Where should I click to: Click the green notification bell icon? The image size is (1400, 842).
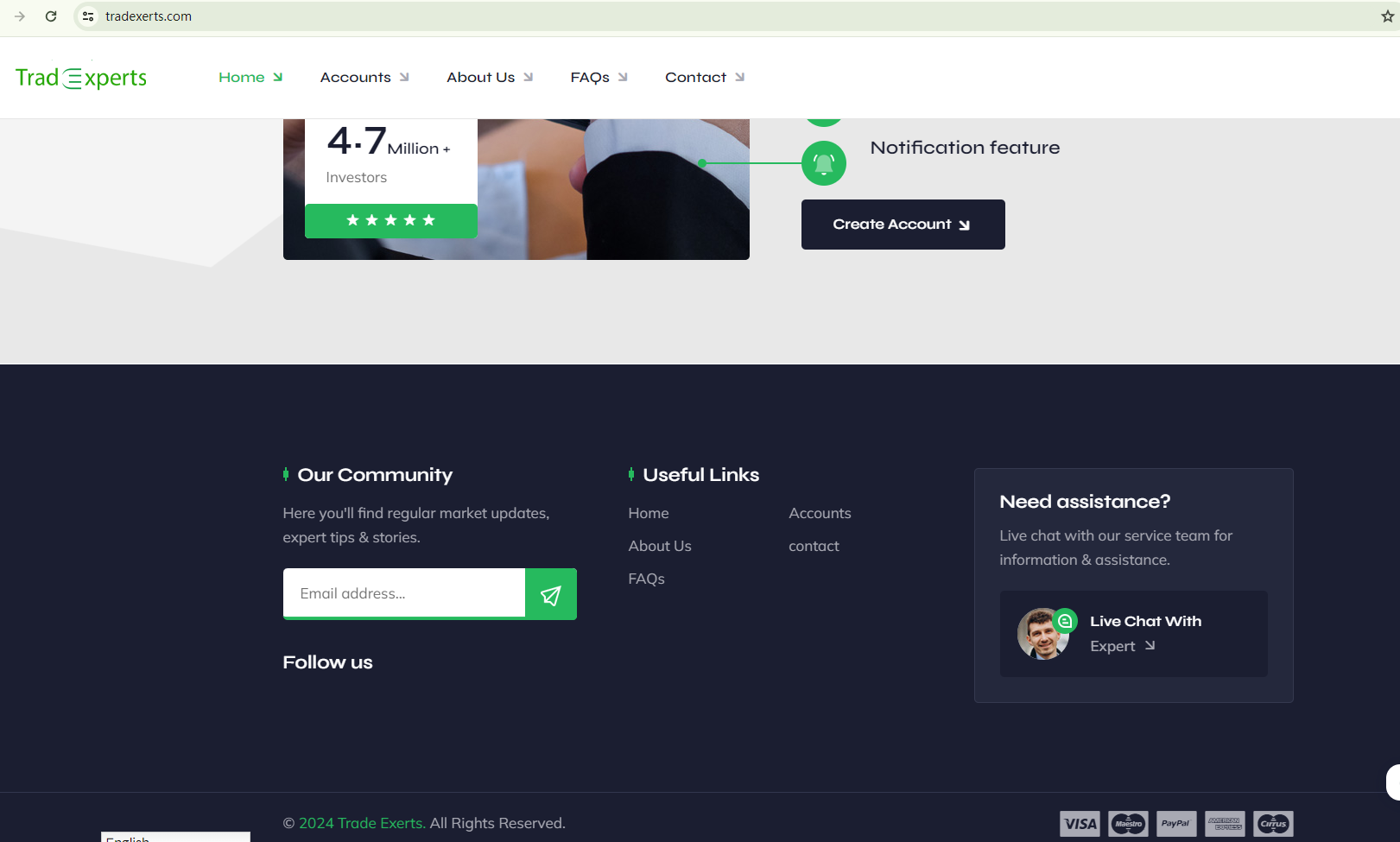(x=823, y=163)
